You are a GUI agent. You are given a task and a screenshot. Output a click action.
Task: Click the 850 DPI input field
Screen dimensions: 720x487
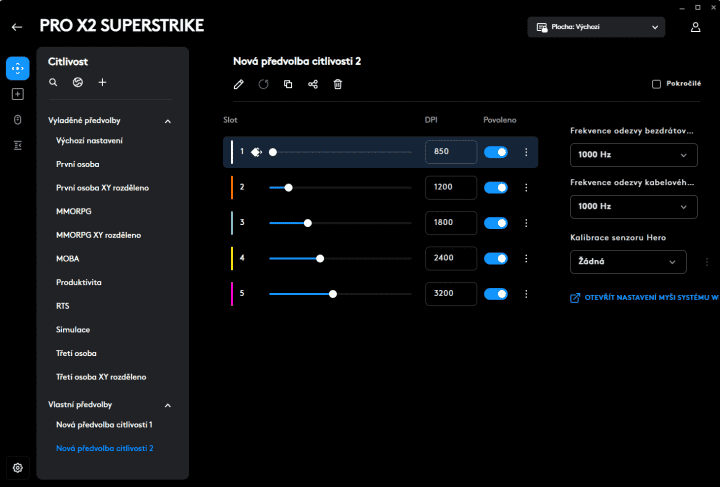[x=451, y=152]
